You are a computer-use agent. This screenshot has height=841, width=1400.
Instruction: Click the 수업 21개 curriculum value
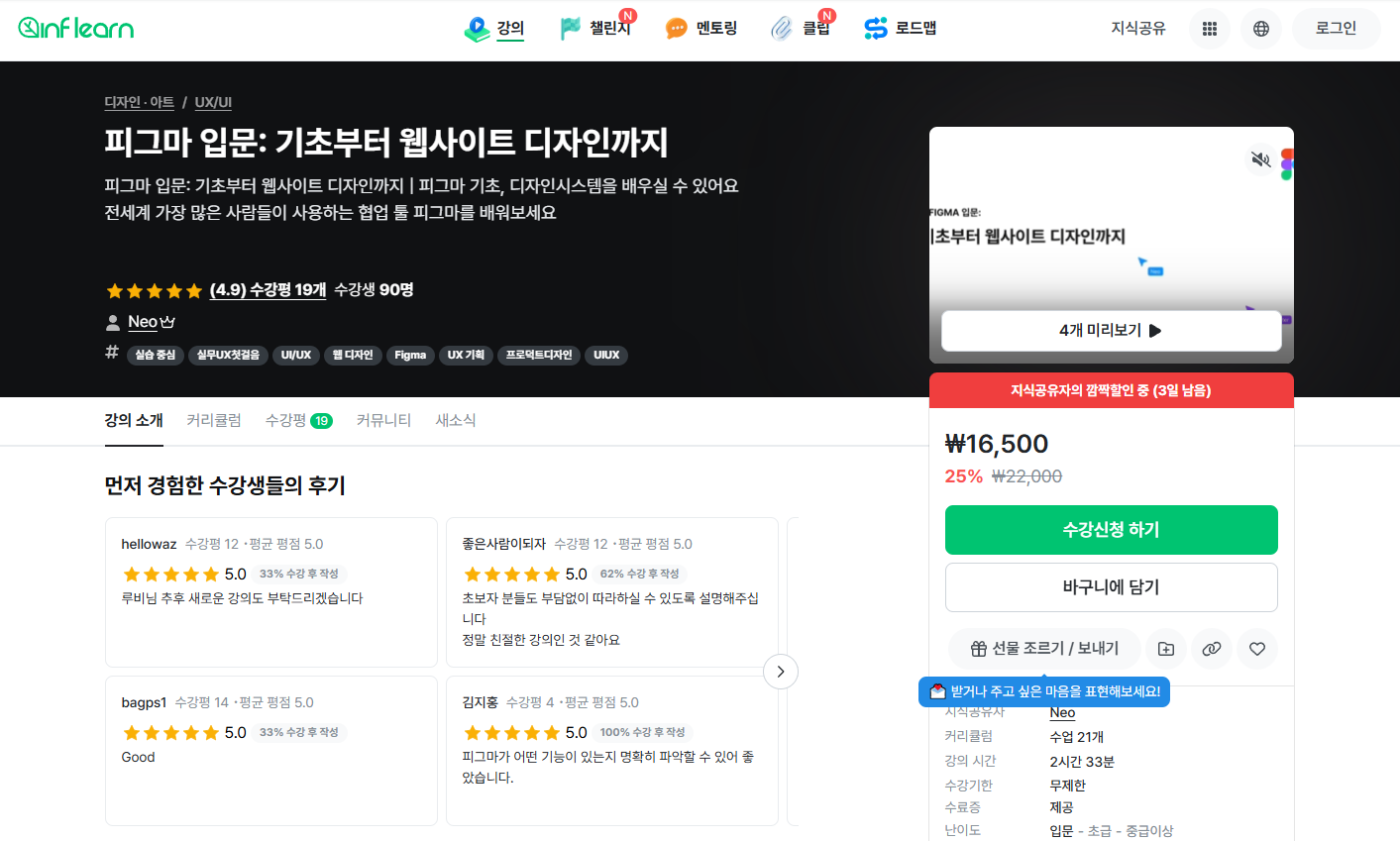tap(1077, 737)
